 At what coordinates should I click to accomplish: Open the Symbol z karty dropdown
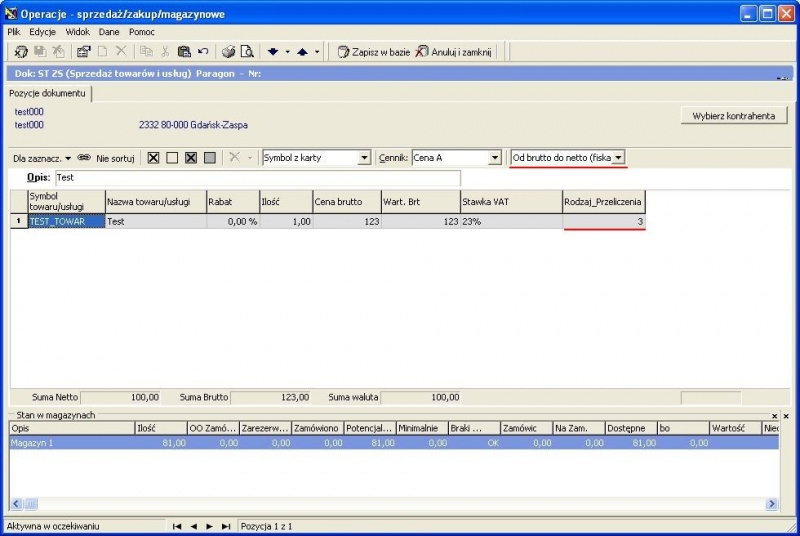(x=364, y=158)
